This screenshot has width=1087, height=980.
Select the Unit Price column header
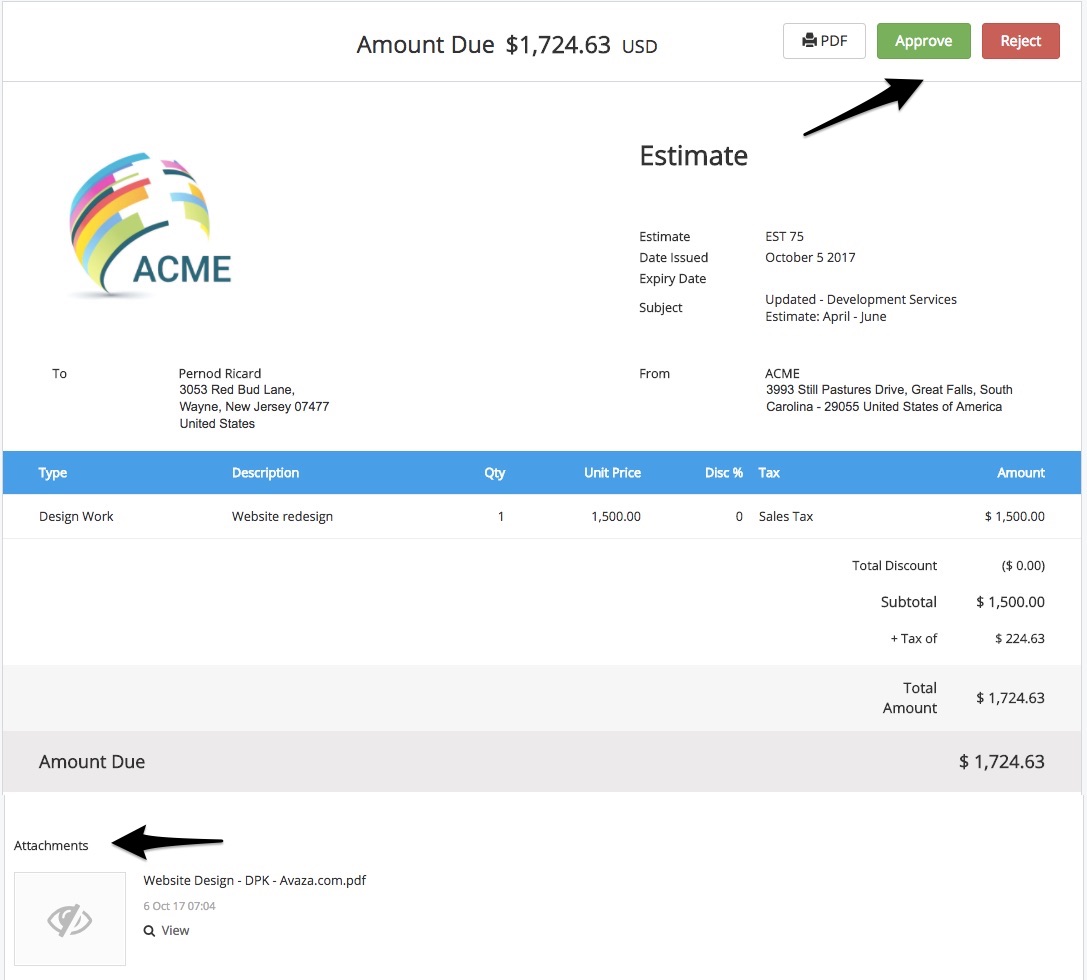[612, 473]
